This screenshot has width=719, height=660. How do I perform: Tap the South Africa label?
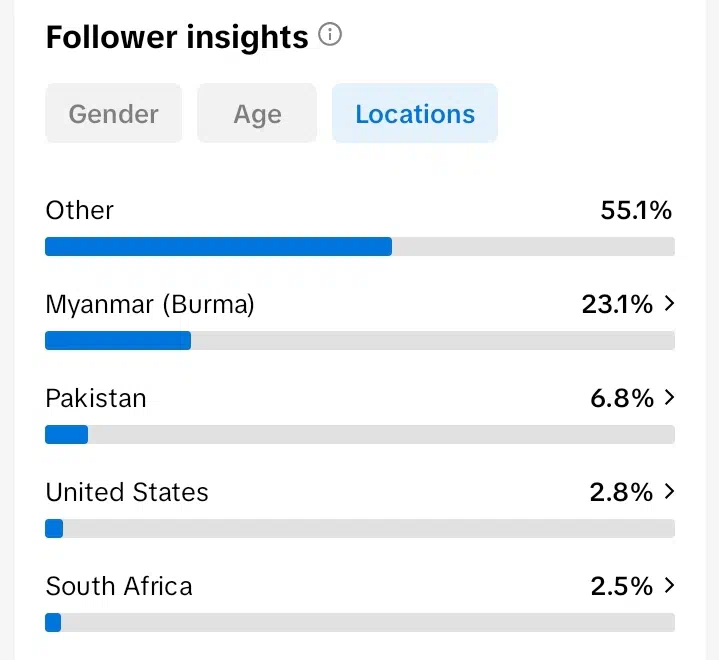(x=119, y=586)
